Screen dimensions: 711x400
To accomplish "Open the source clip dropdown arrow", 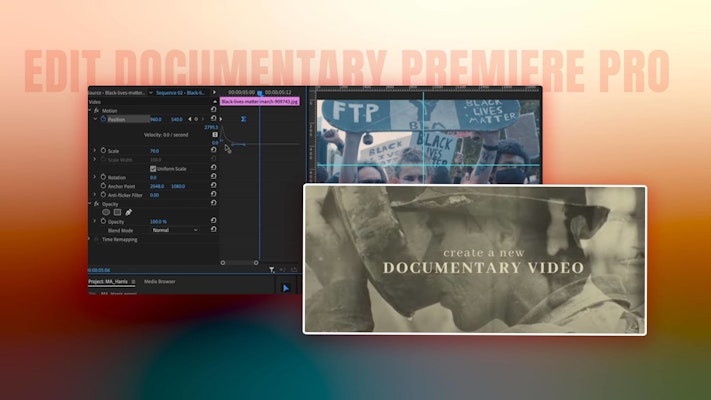I will tap(151, 93).
